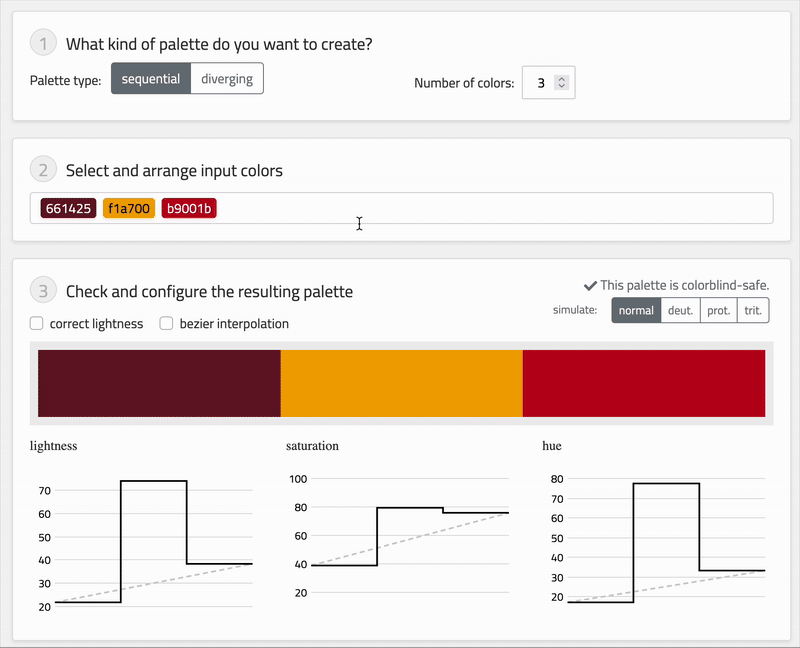
Task: Click the dark maroon palette swatch
Action: point(159,383)
